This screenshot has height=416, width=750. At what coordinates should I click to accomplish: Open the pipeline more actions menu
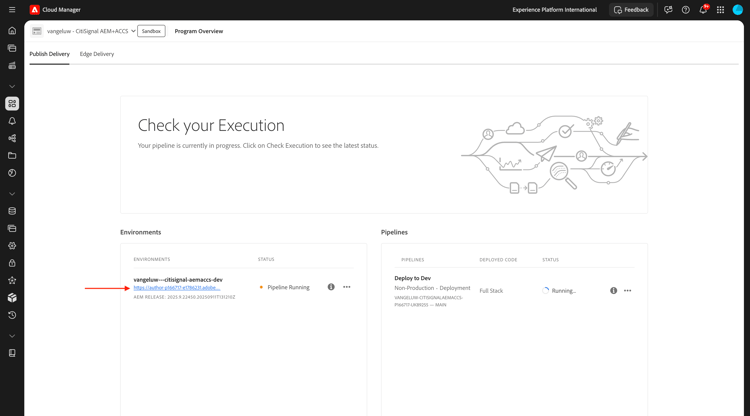point(628,291)
